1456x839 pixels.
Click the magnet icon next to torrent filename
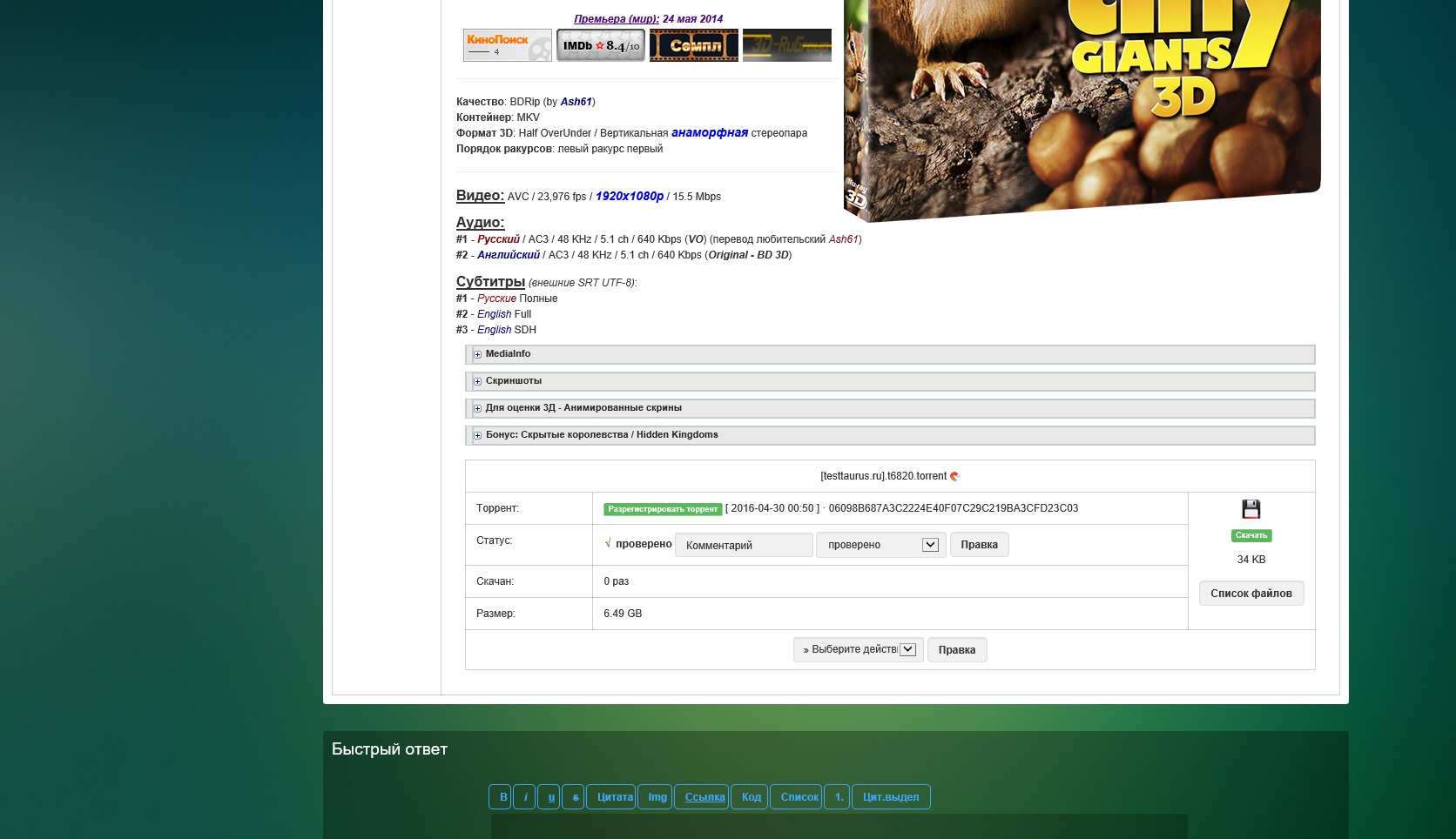click(955, 476)
